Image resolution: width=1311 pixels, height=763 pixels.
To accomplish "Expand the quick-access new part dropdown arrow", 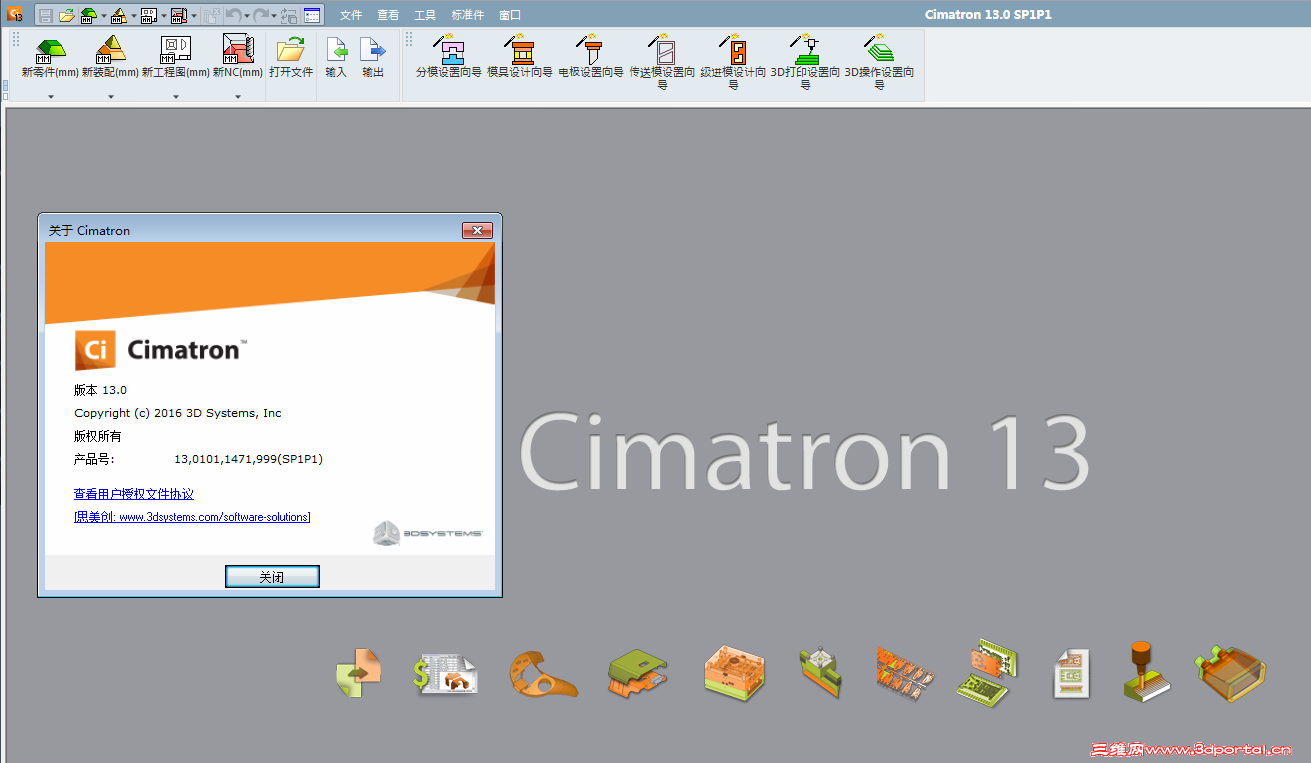I will [x=104, y=16].
